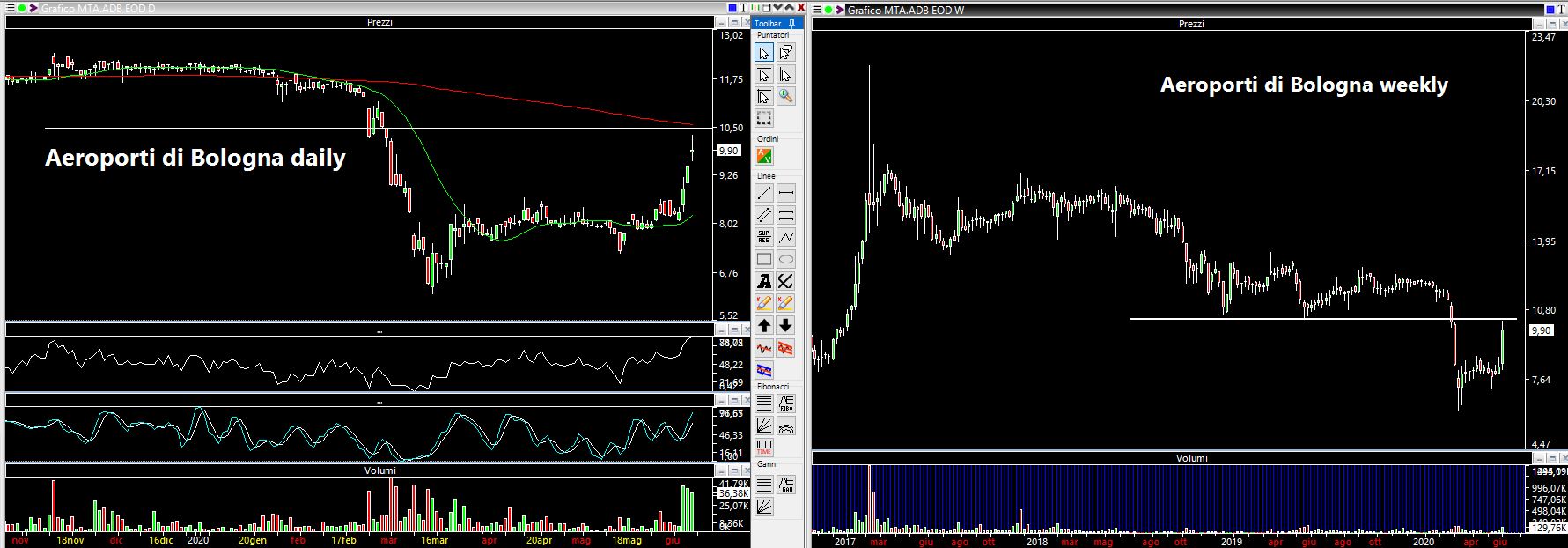Click the purple arrow in daily chart title
1568x548 pixels.
34,9
